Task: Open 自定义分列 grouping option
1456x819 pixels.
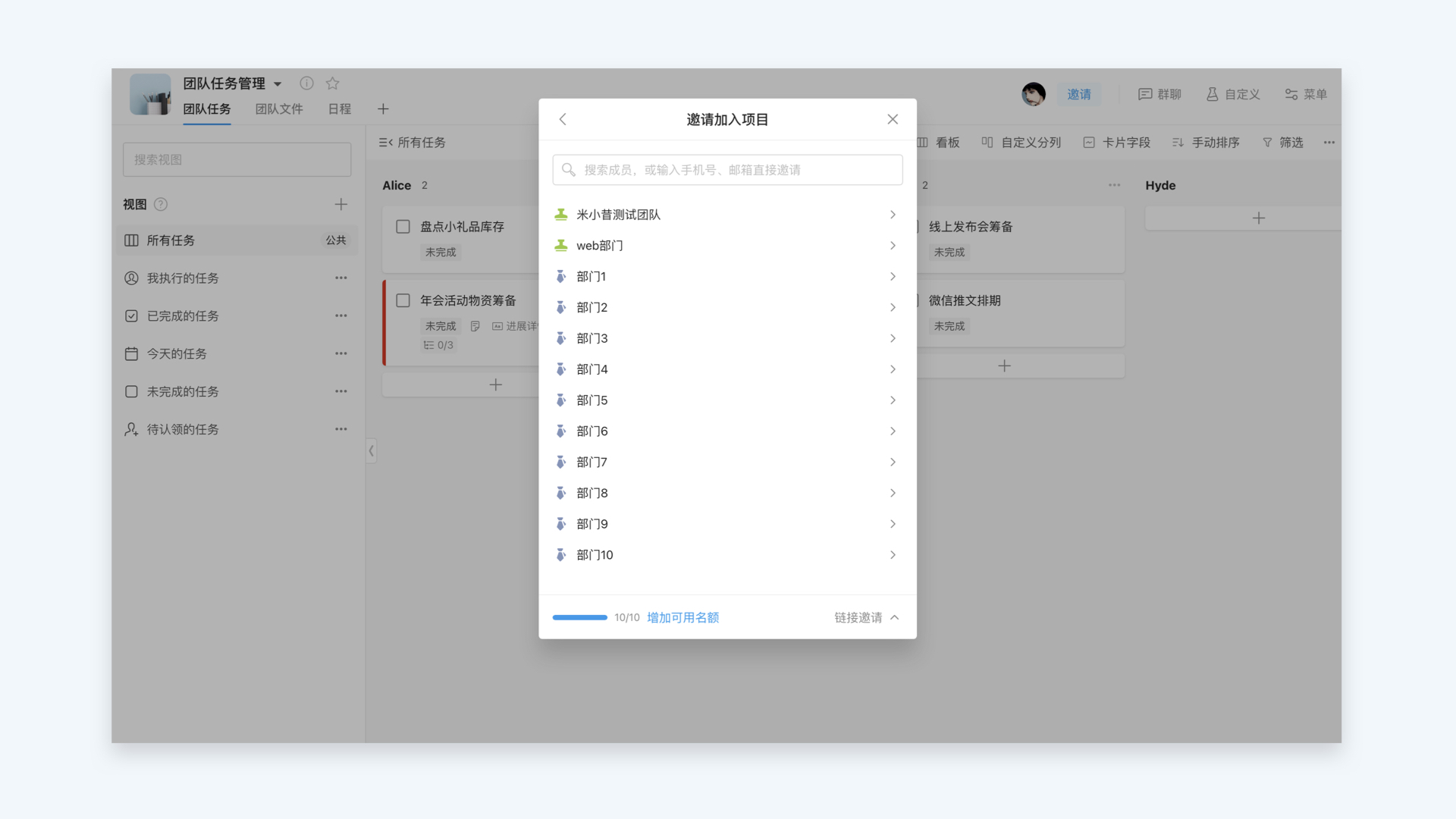Action: tap(1021, 143)
